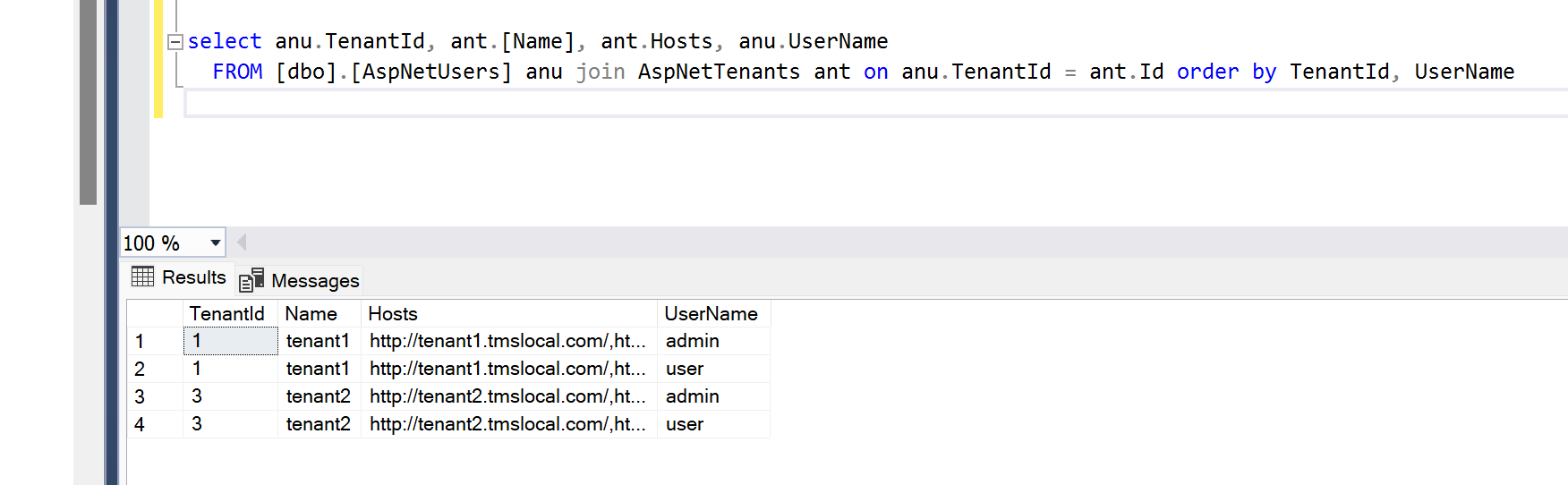Collapse the select query outline block

175,42
